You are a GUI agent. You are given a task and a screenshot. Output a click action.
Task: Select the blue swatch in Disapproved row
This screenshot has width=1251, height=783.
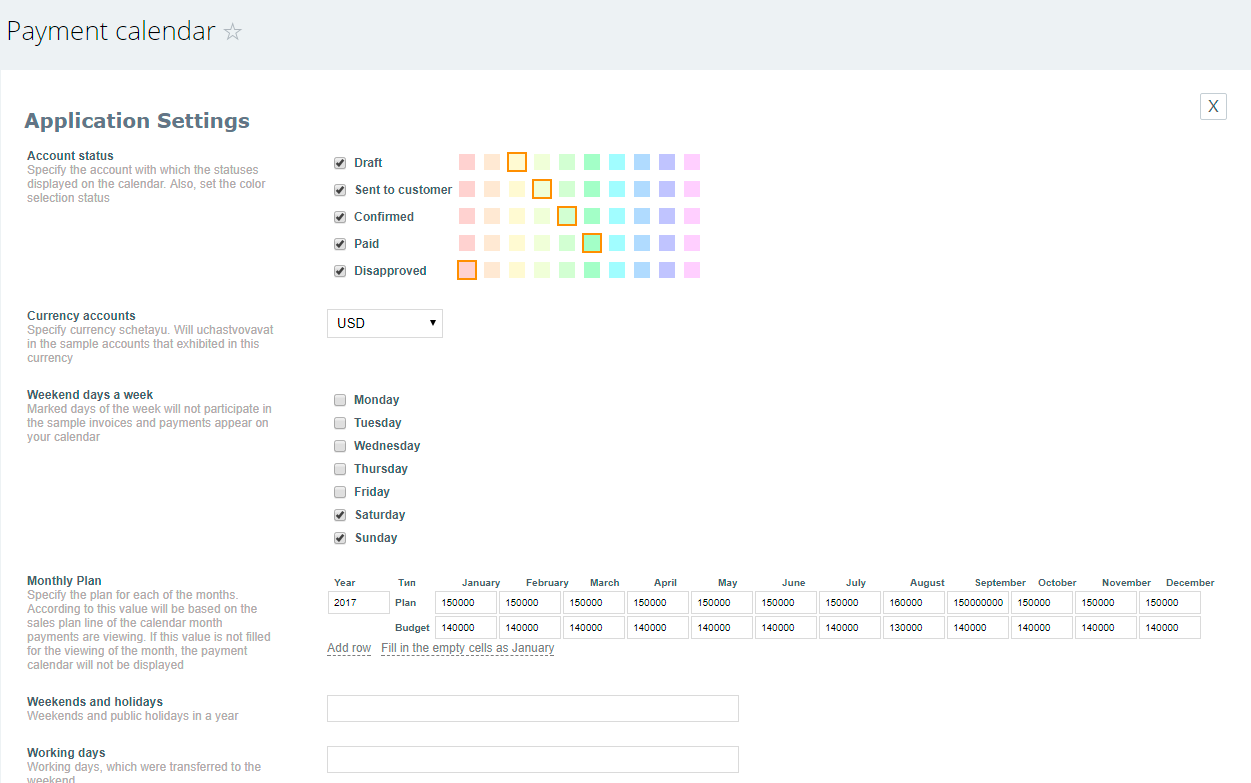(x=642, y=270)
